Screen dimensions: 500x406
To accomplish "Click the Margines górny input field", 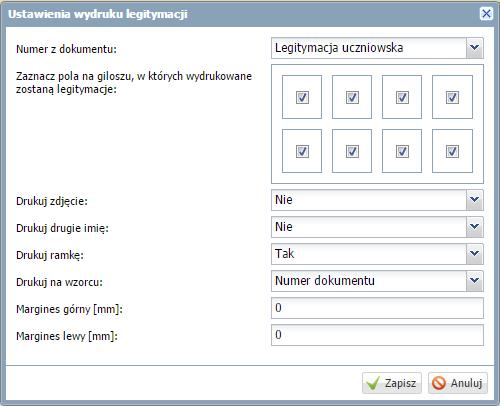I will pyautogui.click(x=377, y=308).
